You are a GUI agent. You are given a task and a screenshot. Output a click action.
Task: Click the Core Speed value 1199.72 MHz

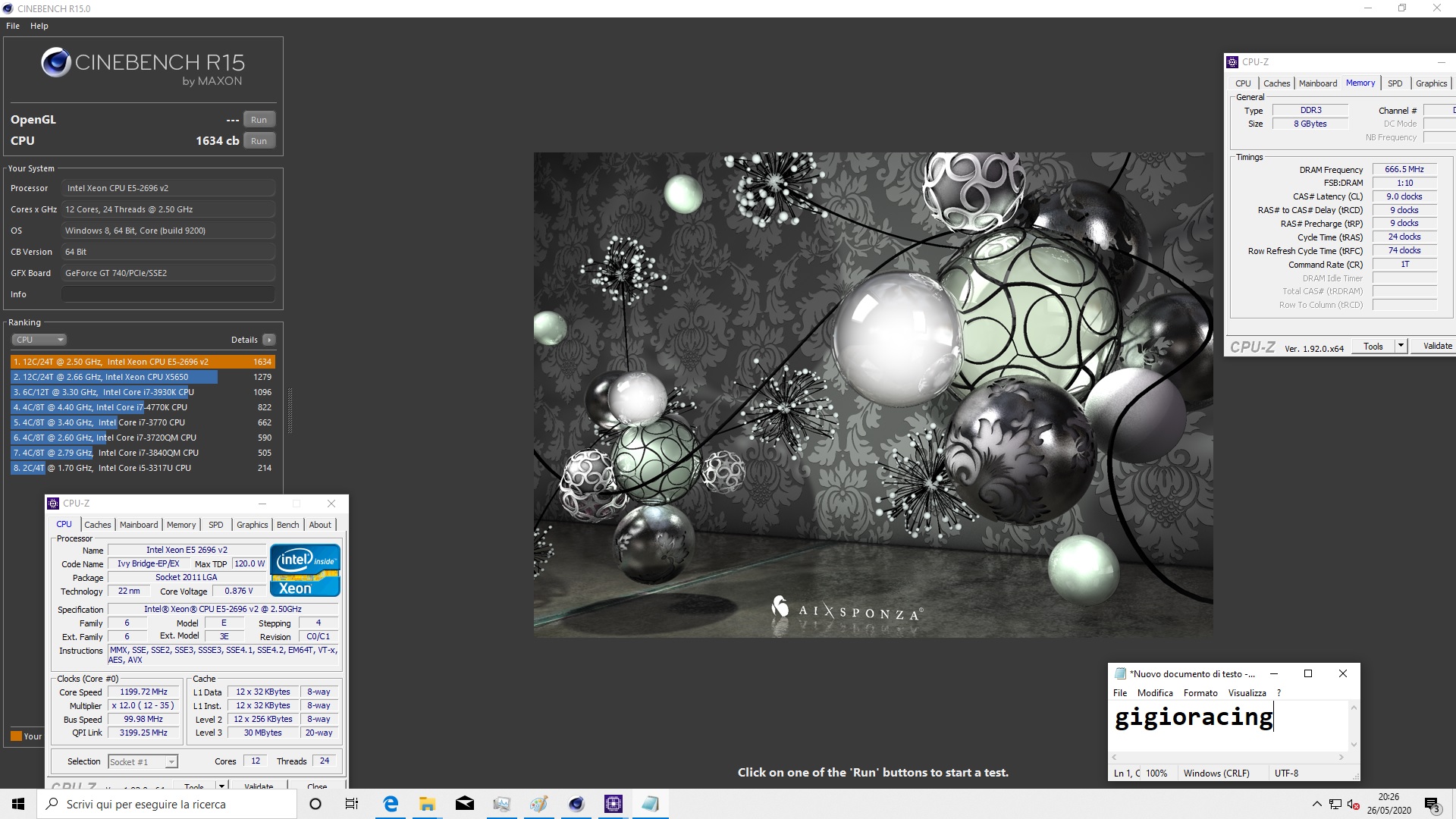tap(143, 692)
